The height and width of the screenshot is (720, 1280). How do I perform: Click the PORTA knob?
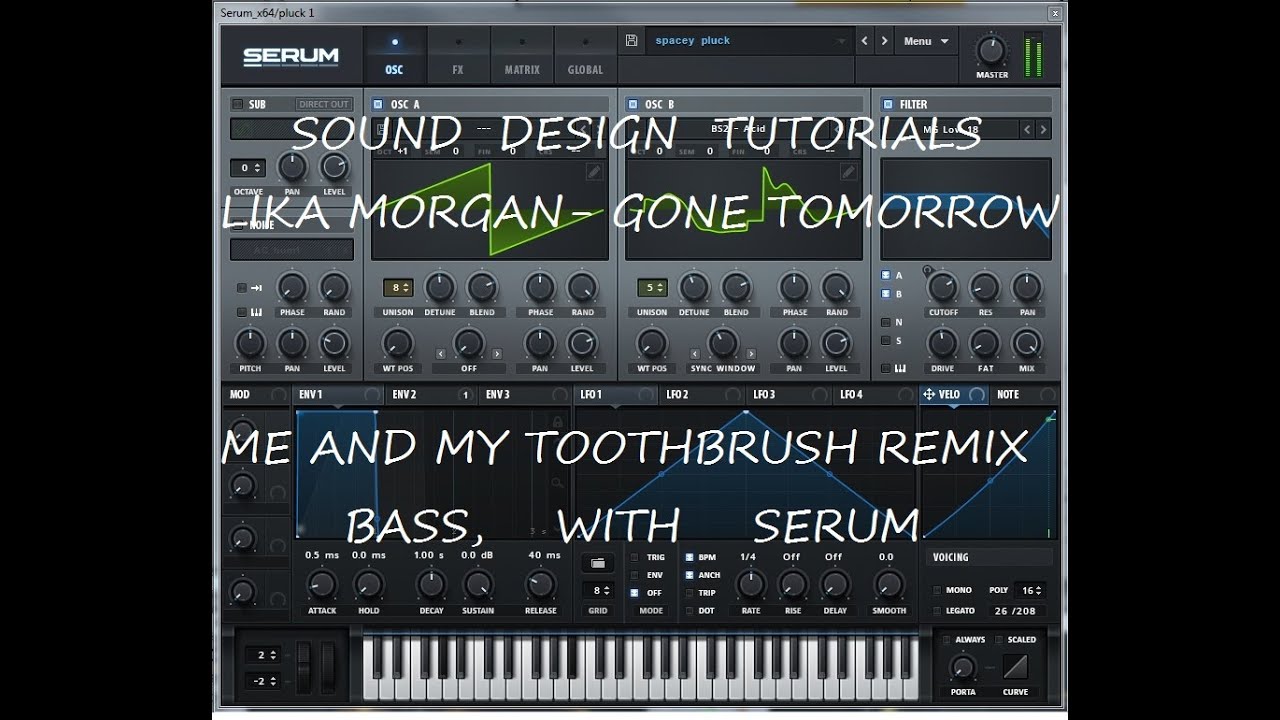[x=962, y=667]
